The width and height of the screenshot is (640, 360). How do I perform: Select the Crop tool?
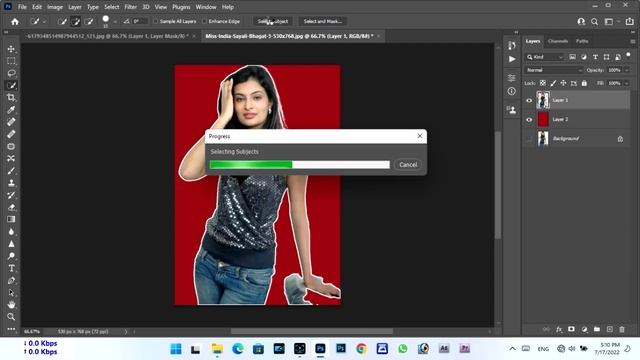11,98
